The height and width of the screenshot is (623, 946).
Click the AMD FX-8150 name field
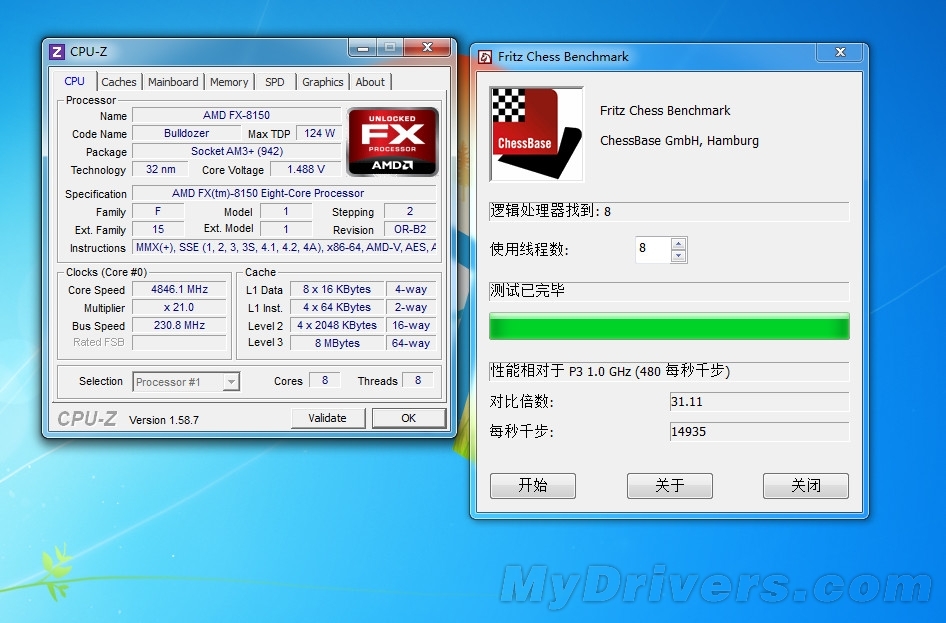(x=236, y=115)
